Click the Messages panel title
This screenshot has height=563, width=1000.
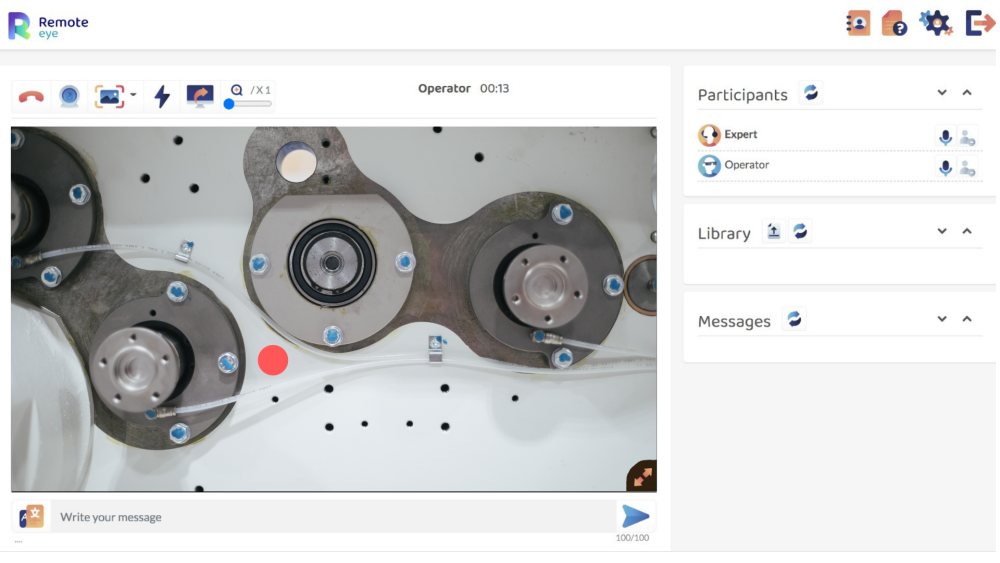point(734,321)
